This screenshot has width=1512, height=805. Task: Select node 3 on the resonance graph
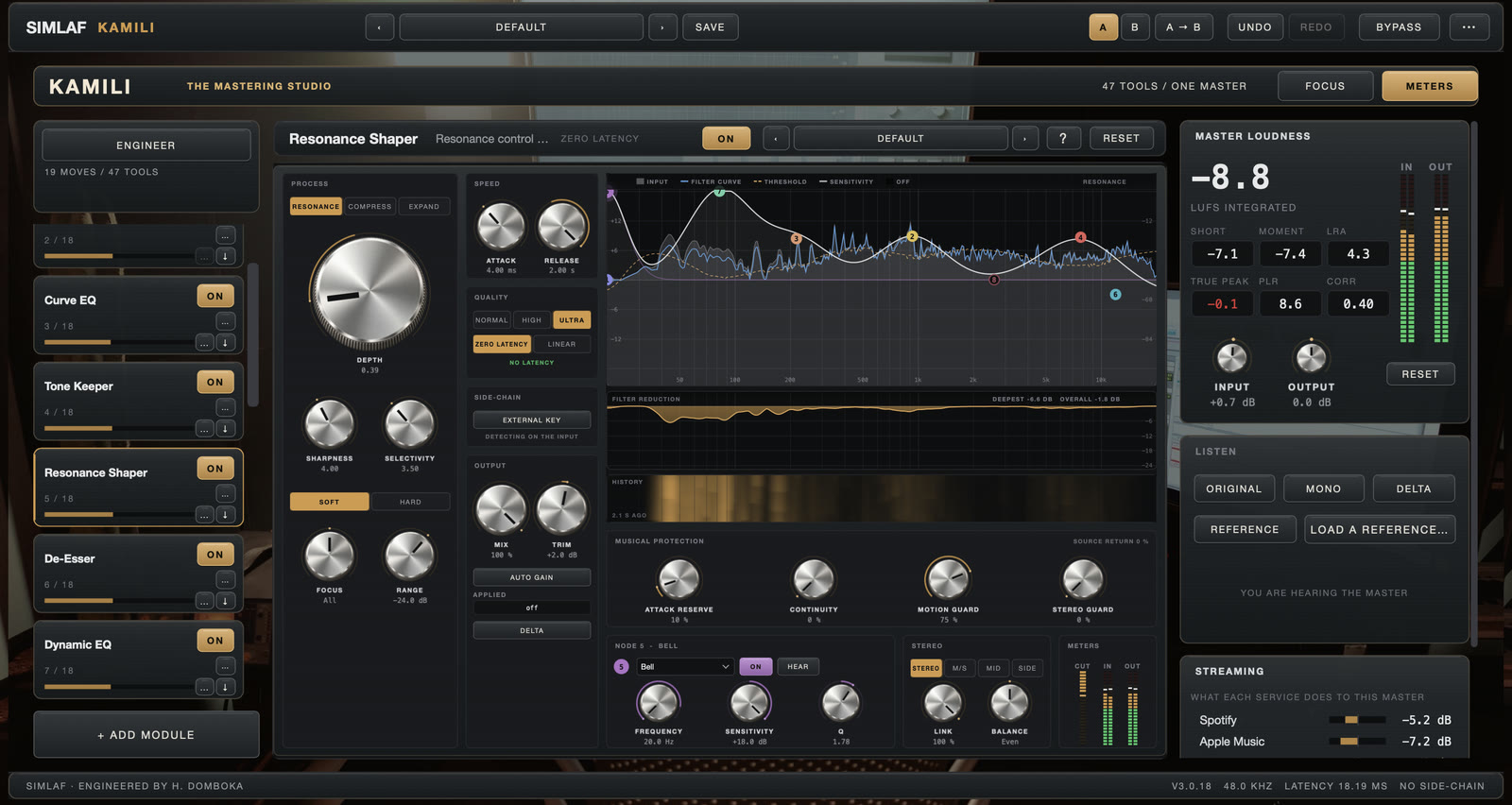pyautogui.click(x=796, y=239)
